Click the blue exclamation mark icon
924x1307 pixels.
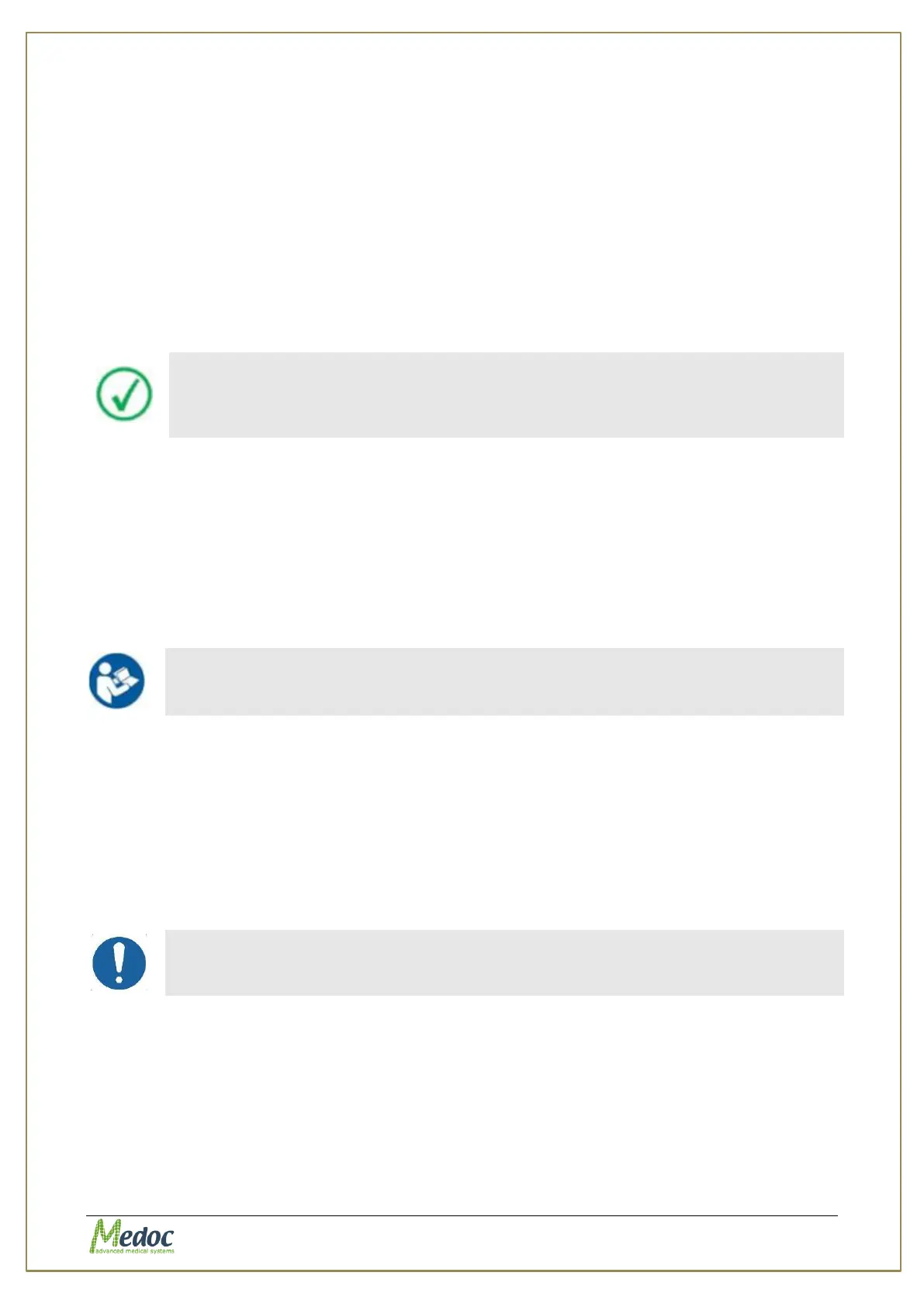coord(119,962)
